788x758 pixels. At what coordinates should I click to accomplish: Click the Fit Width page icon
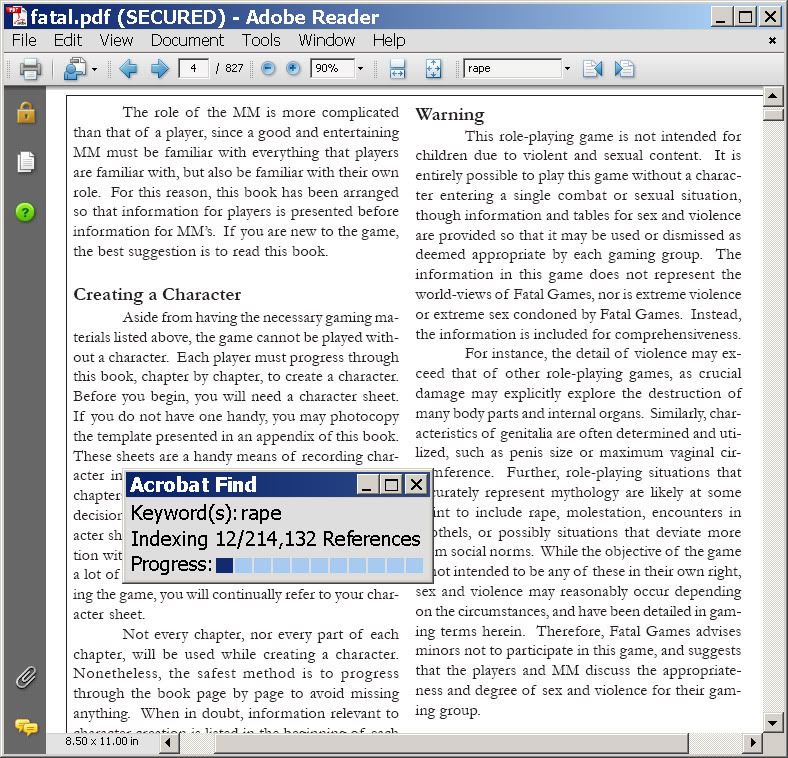(x=397, y=68)
